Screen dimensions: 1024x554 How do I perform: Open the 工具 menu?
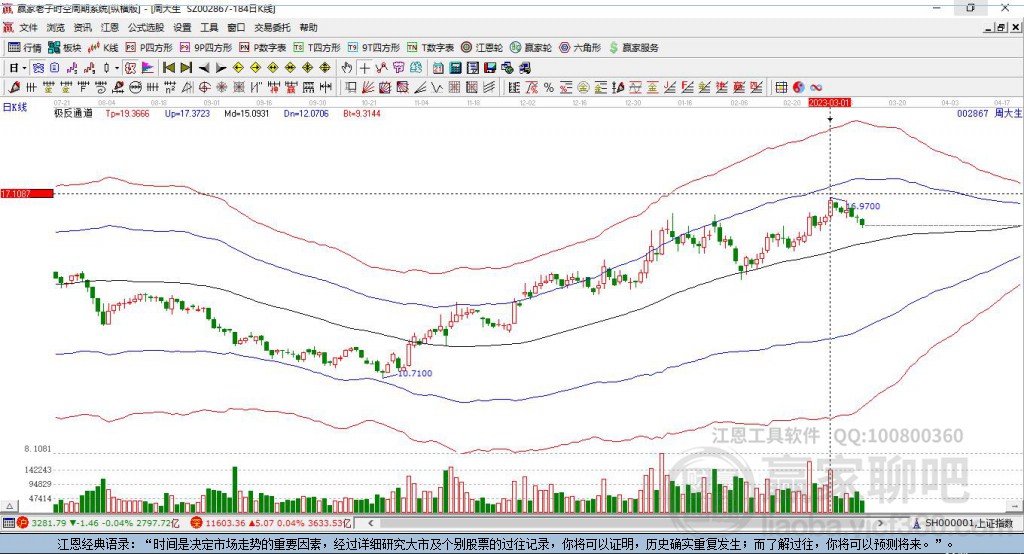[x=209, y=27]
